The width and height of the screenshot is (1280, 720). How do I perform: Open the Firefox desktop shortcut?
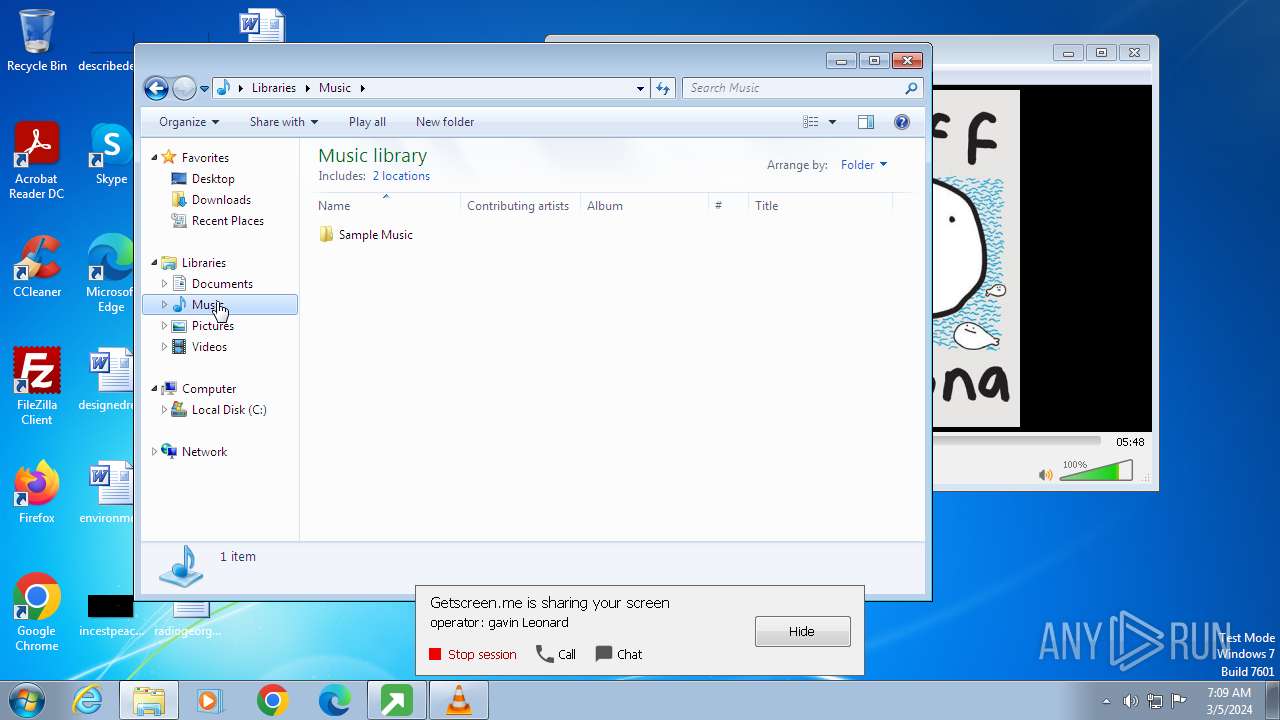[37, 492]
